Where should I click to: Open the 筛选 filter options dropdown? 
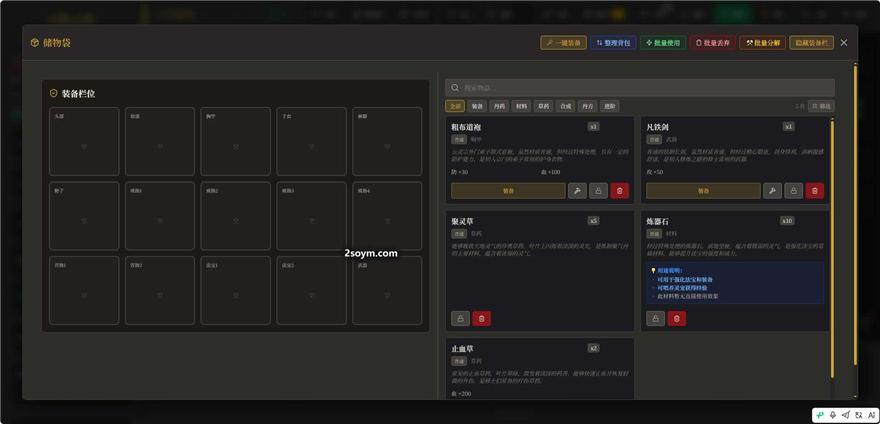[821, 106]
